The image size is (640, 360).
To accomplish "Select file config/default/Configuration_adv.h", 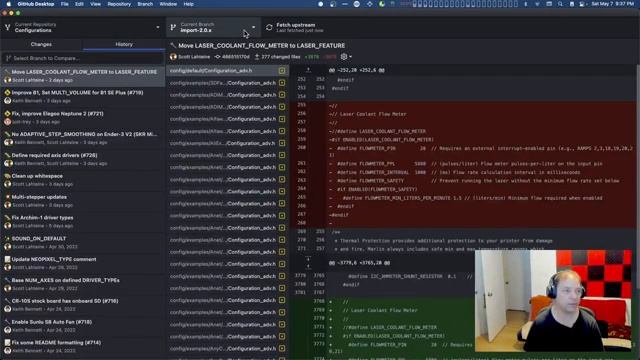I will click(228, 71).
